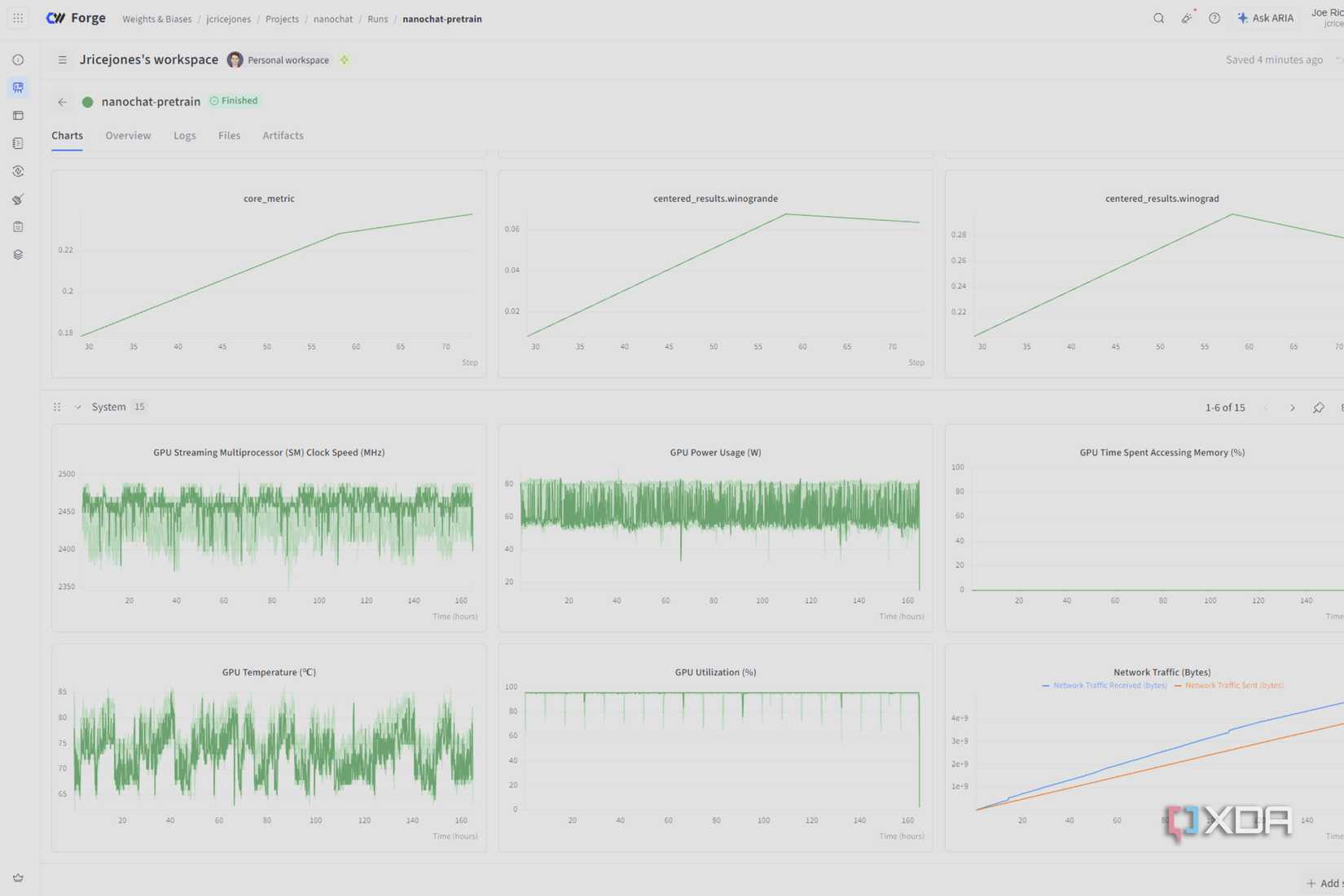Go back using the left arrow icon
1344x896 pixels.
63,102
